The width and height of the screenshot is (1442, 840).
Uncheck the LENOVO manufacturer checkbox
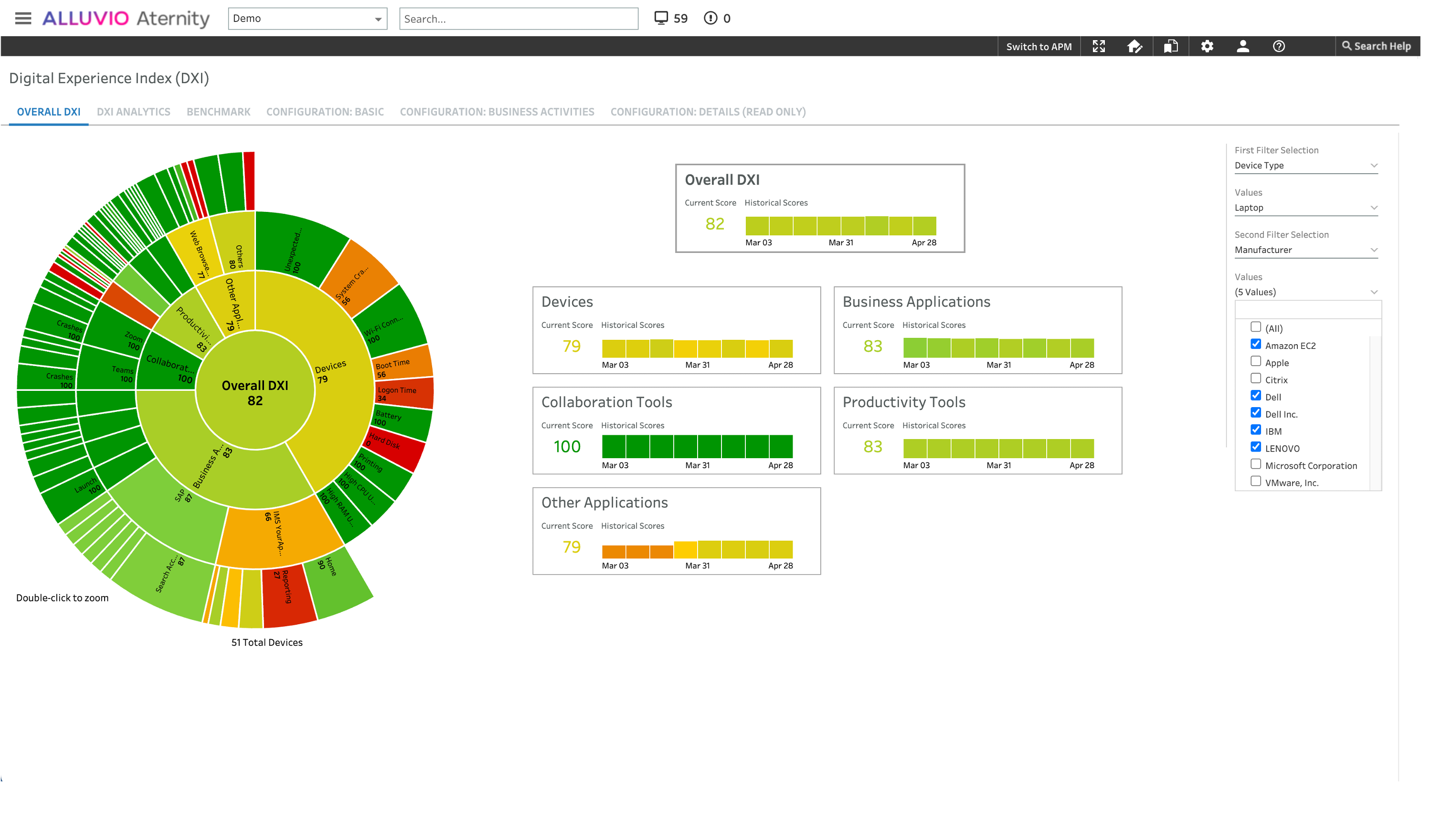(x=1255, y=447)
